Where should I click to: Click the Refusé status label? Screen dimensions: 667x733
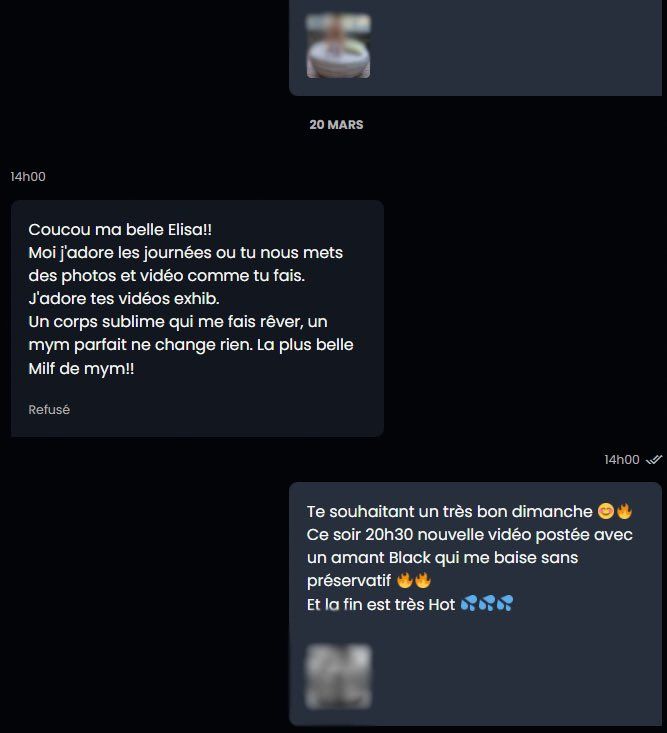[x=49, y=410]
